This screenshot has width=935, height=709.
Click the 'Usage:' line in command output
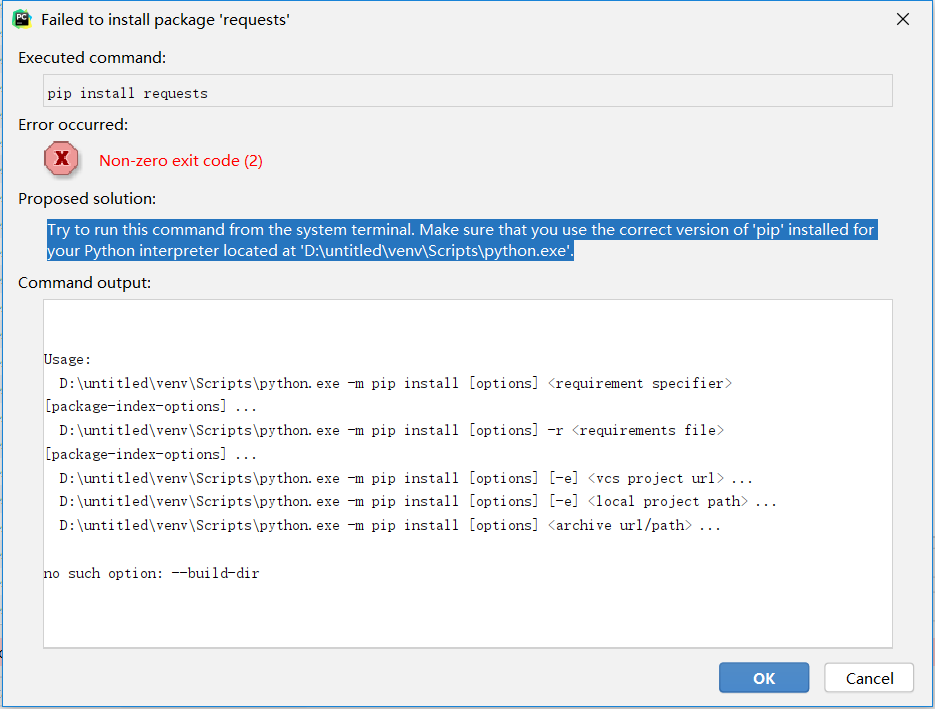(68, 359)
